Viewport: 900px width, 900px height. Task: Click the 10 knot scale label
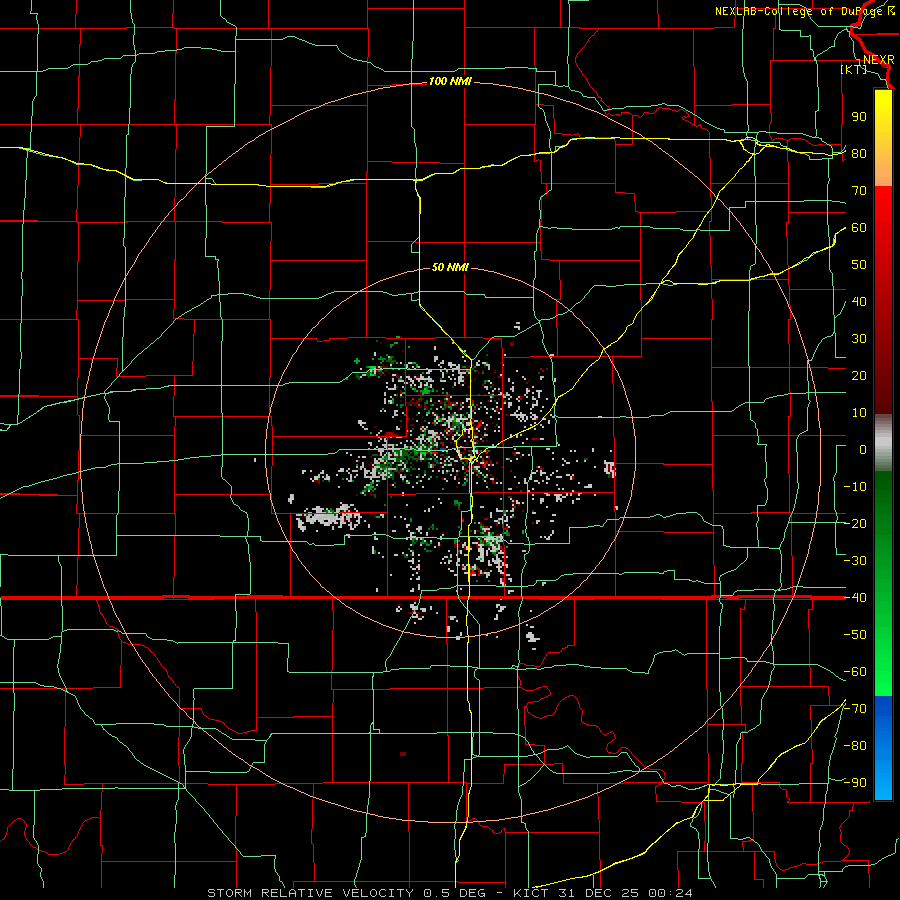point(859,413)
